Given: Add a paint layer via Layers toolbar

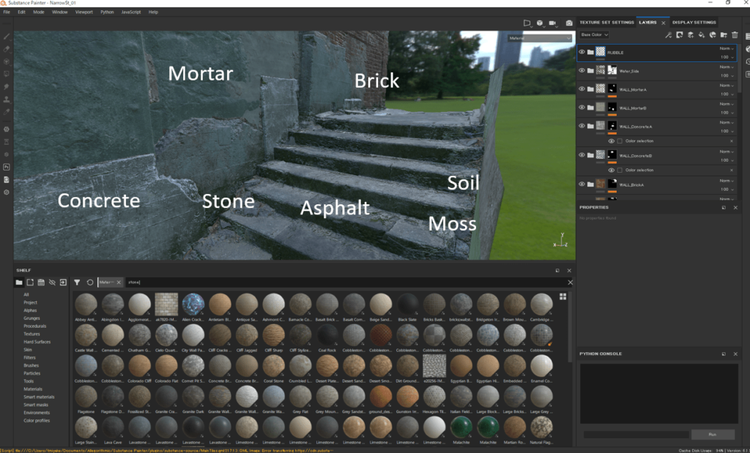Looking at the screenshot, I should pos(691,35).
